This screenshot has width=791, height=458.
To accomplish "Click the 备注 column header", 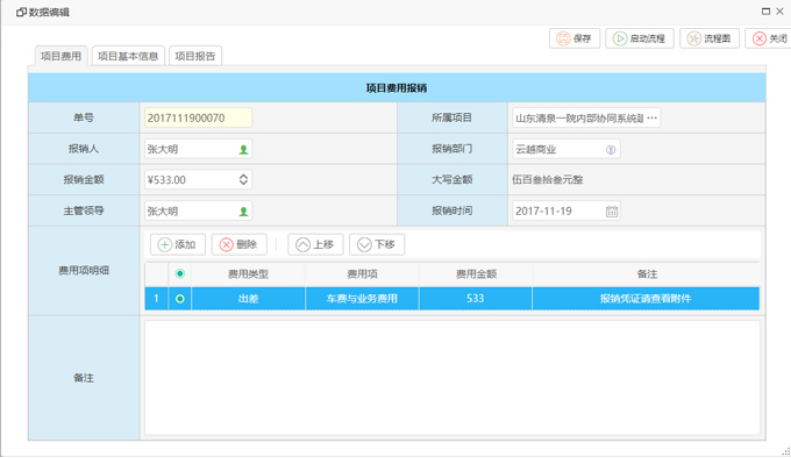I will [646, 274].
